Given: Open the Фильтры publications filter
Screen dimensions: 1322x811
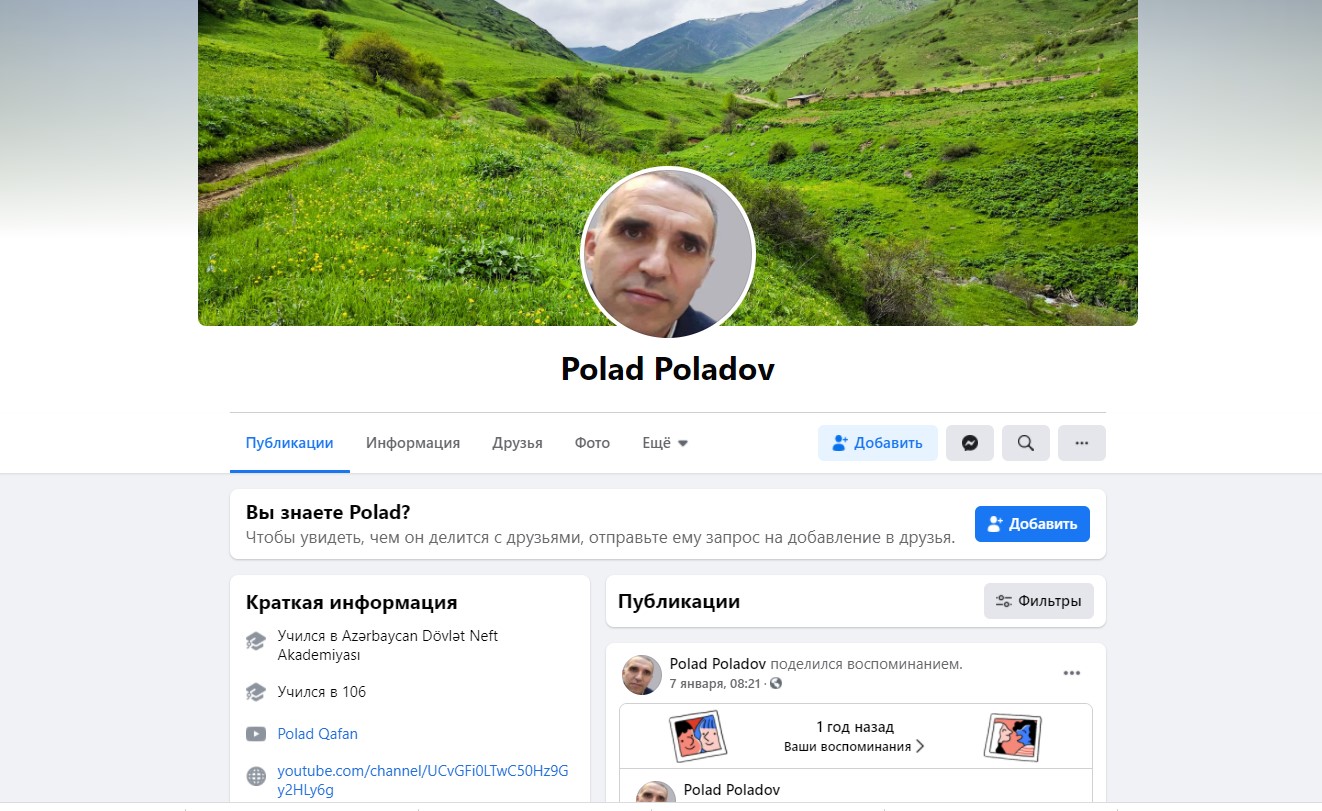Looking at the screenshot, I should (1039, 601).
